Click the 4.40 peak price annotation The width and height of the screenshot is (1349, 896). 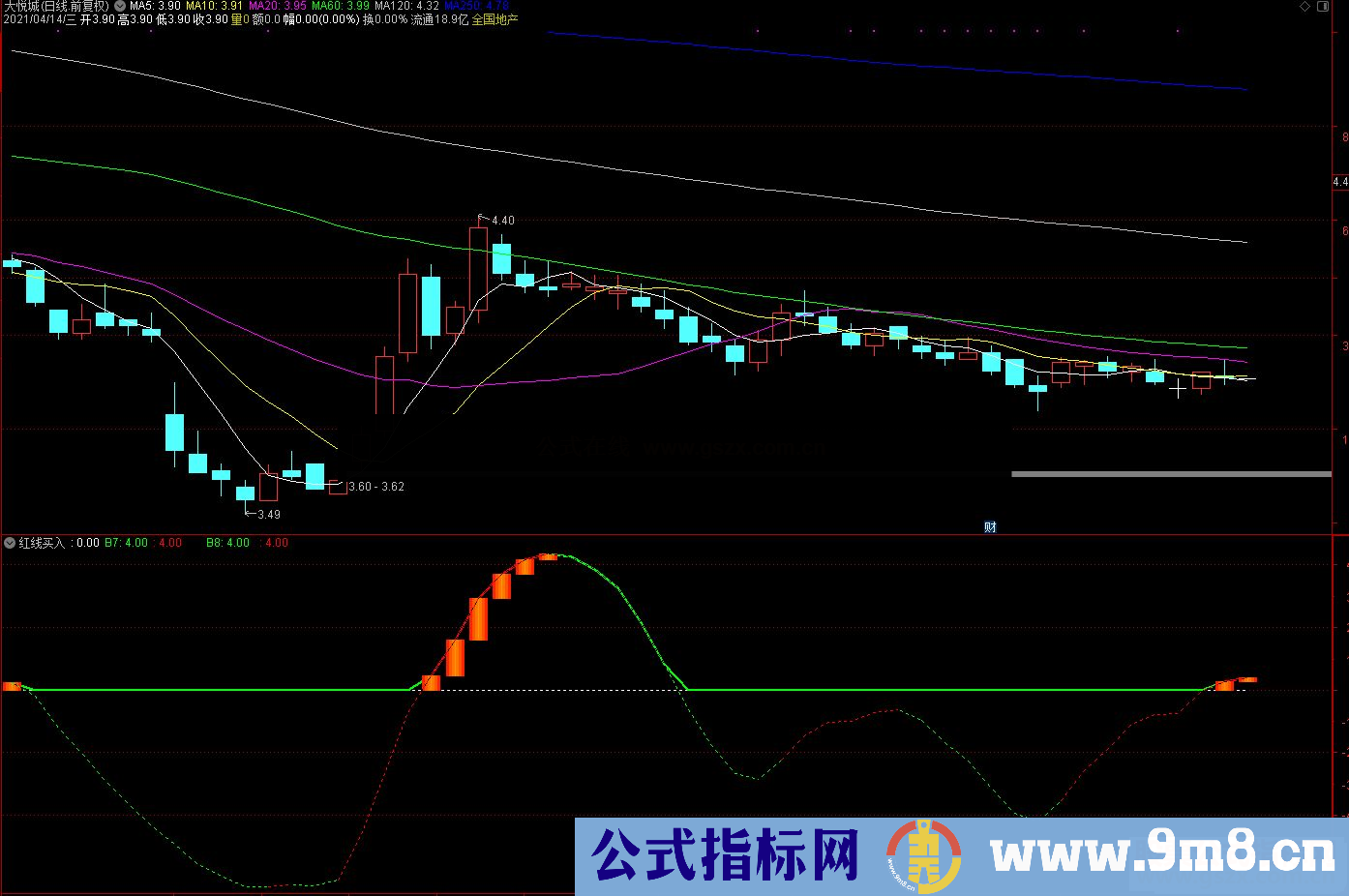502,220
